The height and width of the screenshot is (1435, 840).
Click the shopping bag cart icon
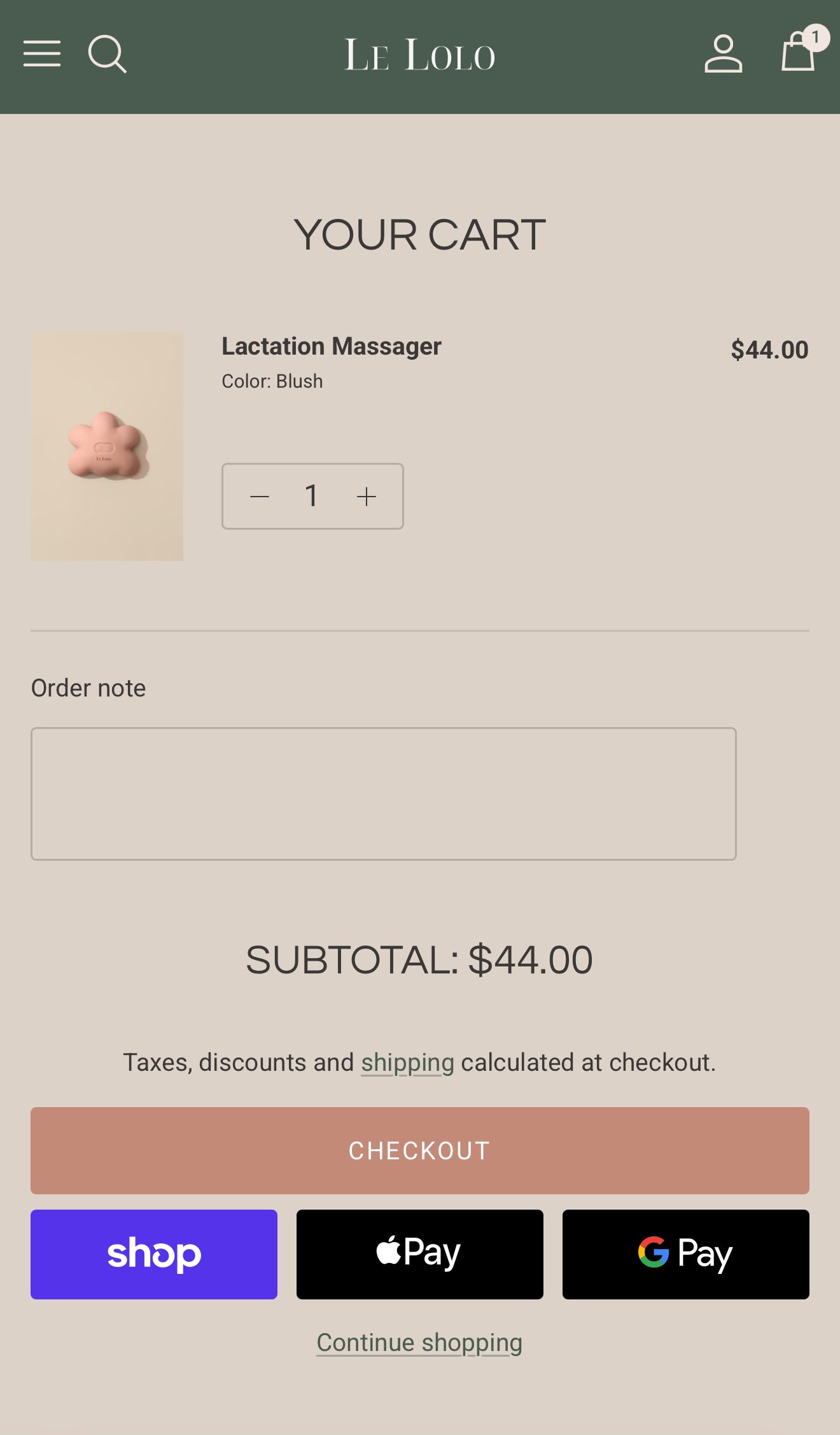[x=797, y=56]
